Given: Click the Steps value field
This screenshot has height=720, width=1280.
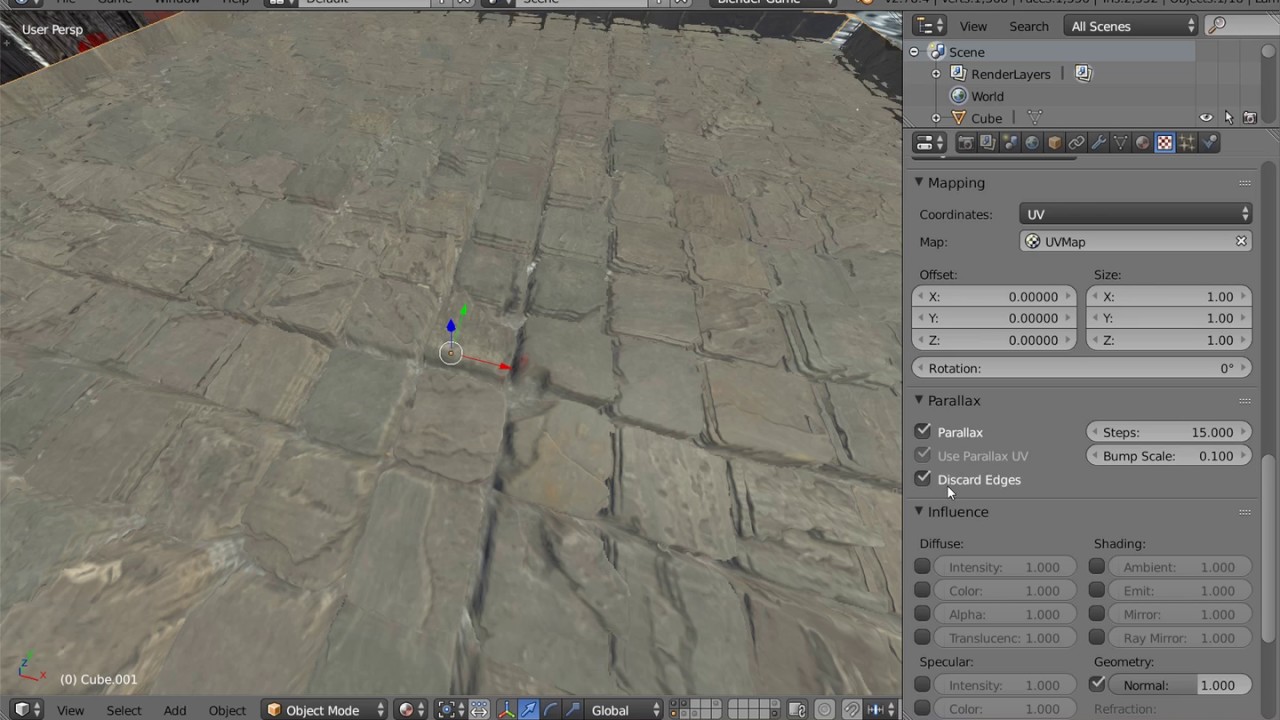Looking at the screenshot, I should 1169,432.
